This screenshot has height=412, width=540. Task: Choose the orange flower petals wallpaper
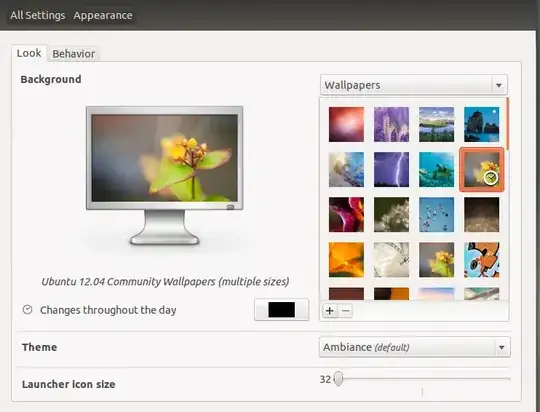[x=346, y=260]
